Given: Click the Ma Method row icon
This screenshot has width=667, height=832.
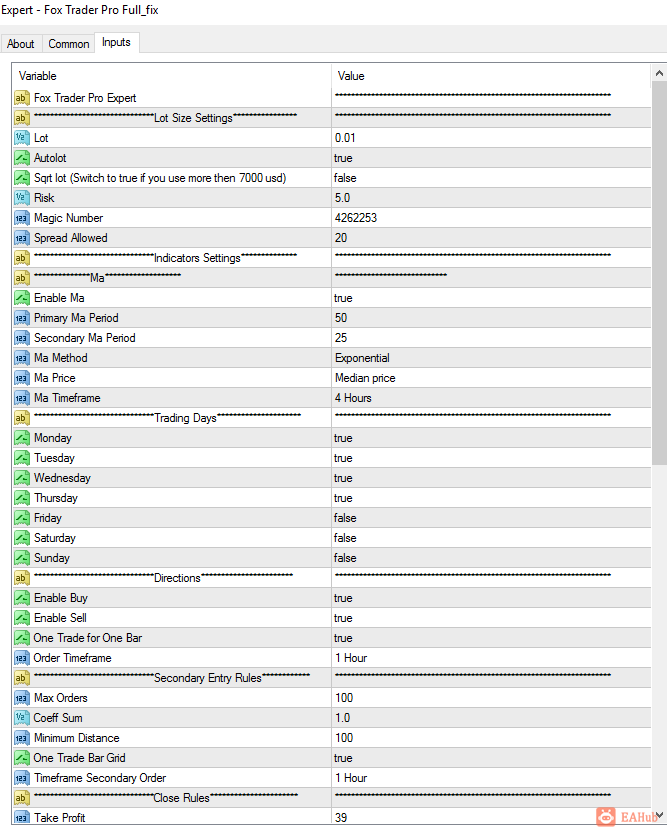Looking at the screenshot, I should click(22, 358).
